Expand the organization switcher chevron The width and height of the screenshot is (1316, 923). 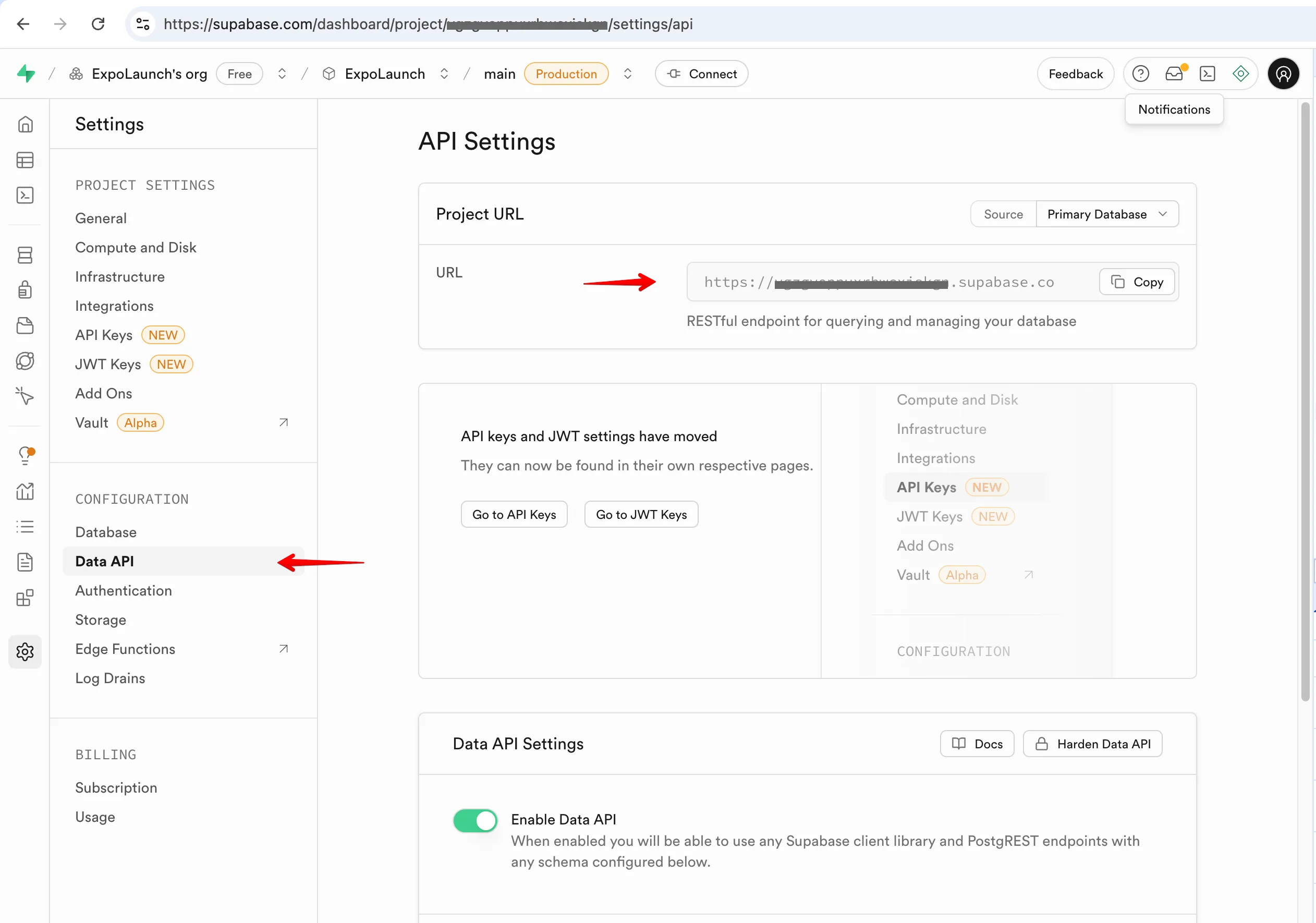pyautogui.click(x=282, y=74)
